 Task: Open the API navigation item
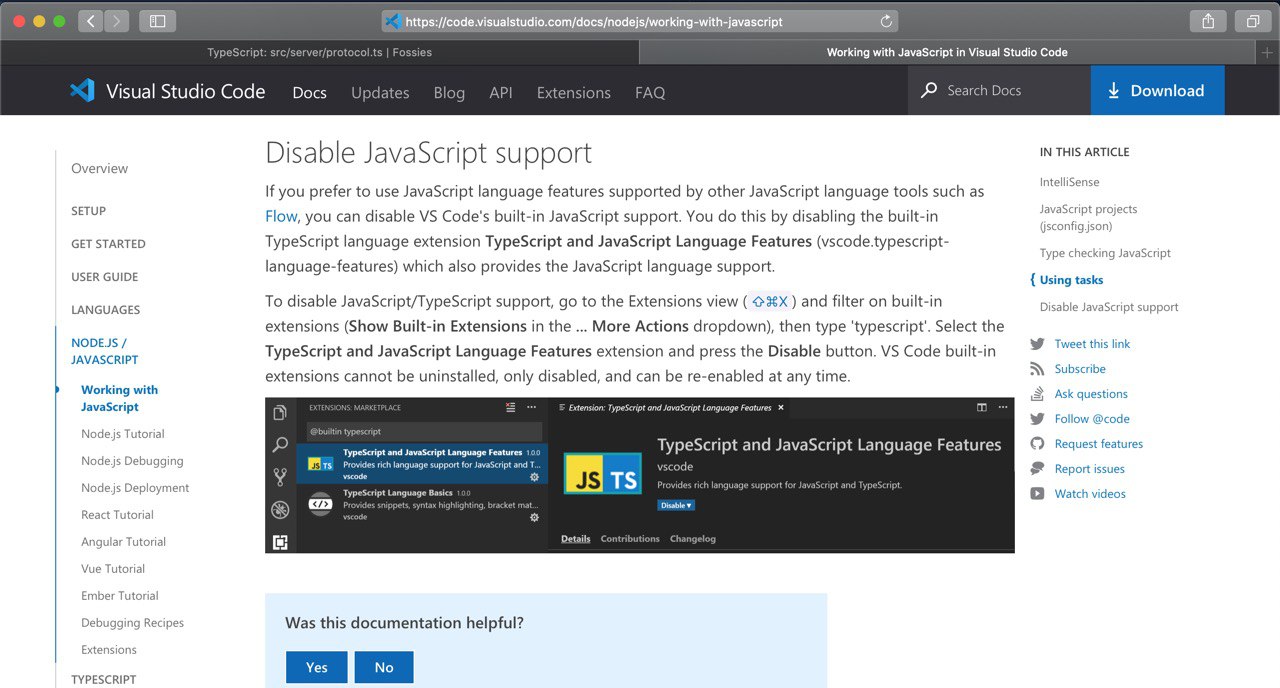[501, 92]
